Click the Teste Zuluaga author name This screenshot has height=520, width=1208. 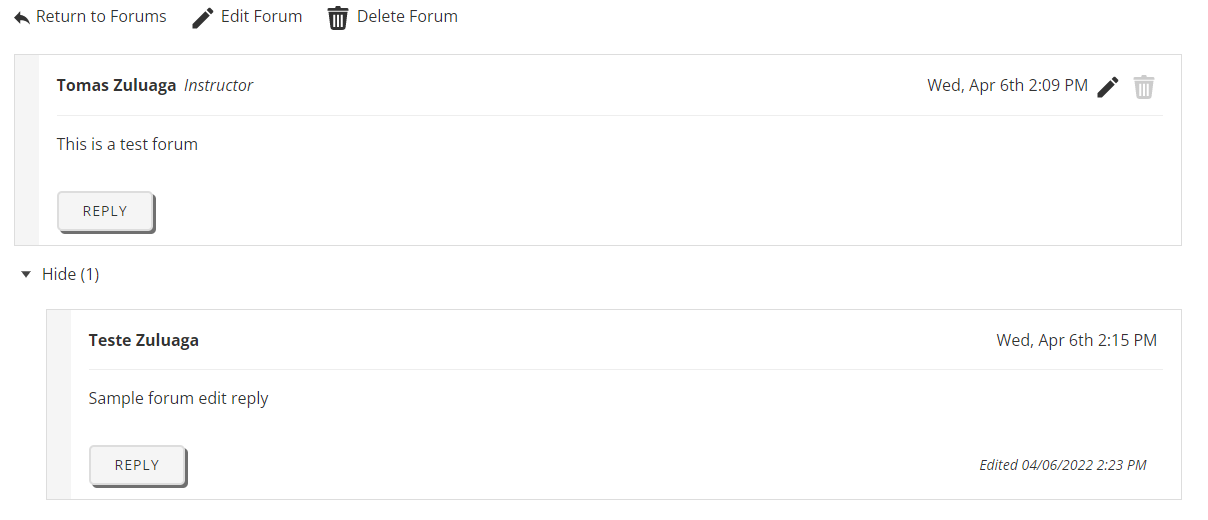[144, 340]
